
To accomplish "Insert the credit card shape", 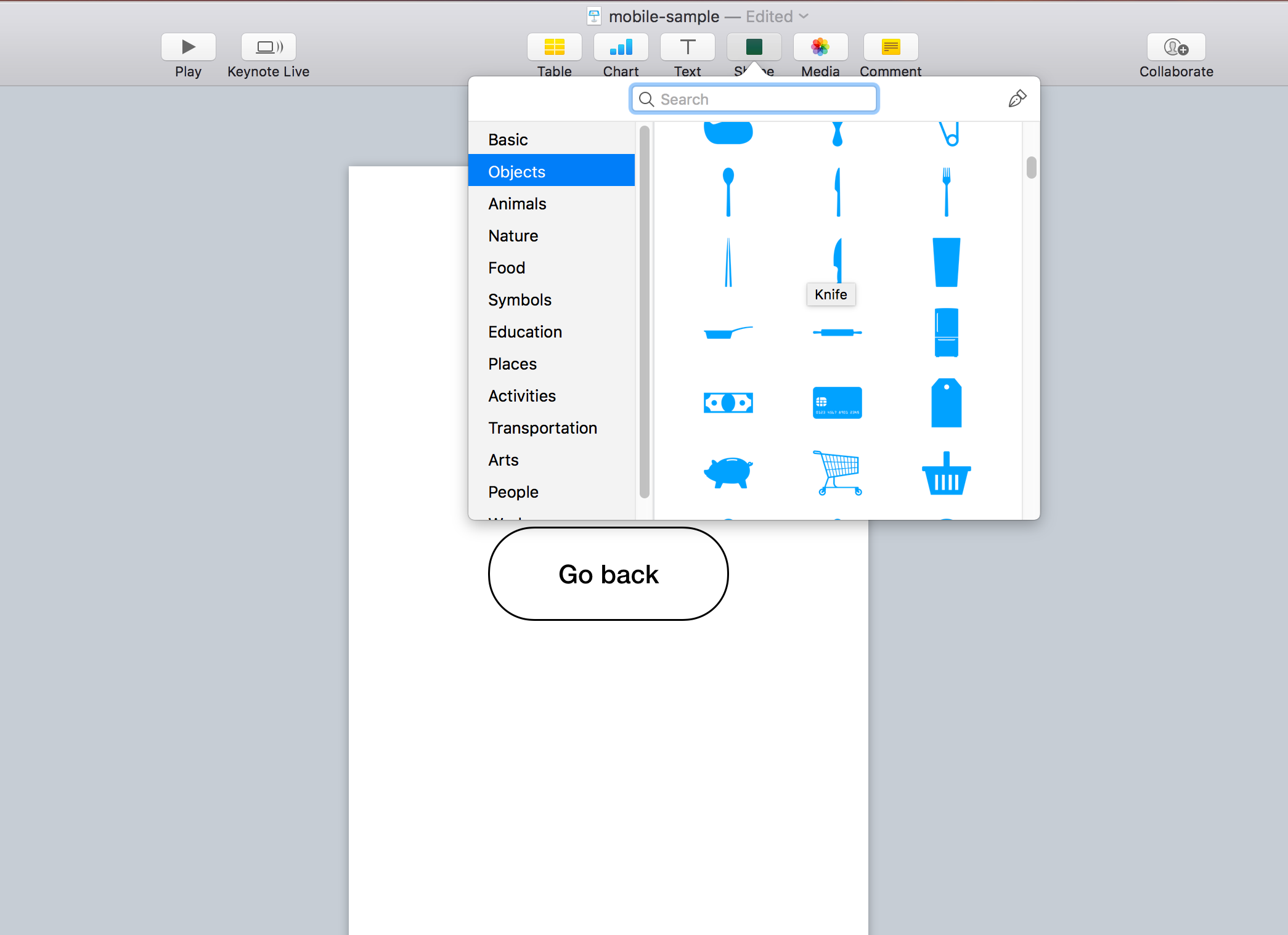I will pyautogui.click(x=838, y=403).
